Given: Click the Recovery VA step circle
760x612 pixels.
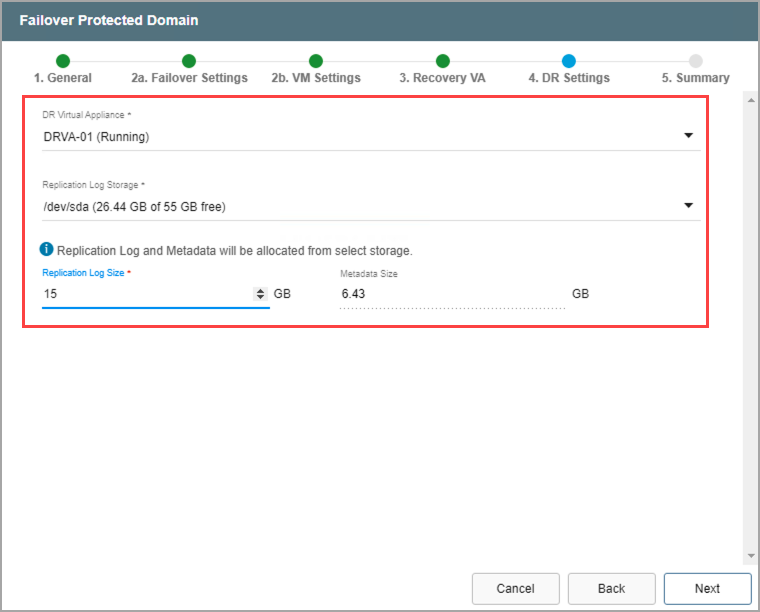Looking at the screenshot, I should tap(443, 61).
